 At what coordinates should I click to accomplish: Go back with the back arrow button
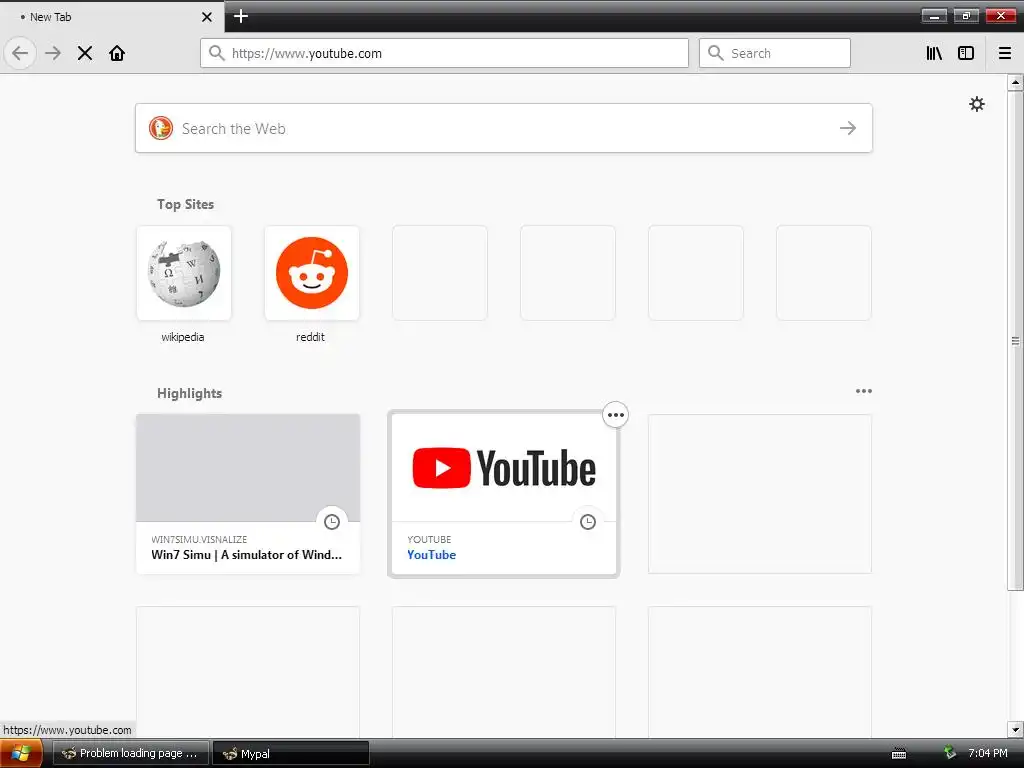pos(20,53)
